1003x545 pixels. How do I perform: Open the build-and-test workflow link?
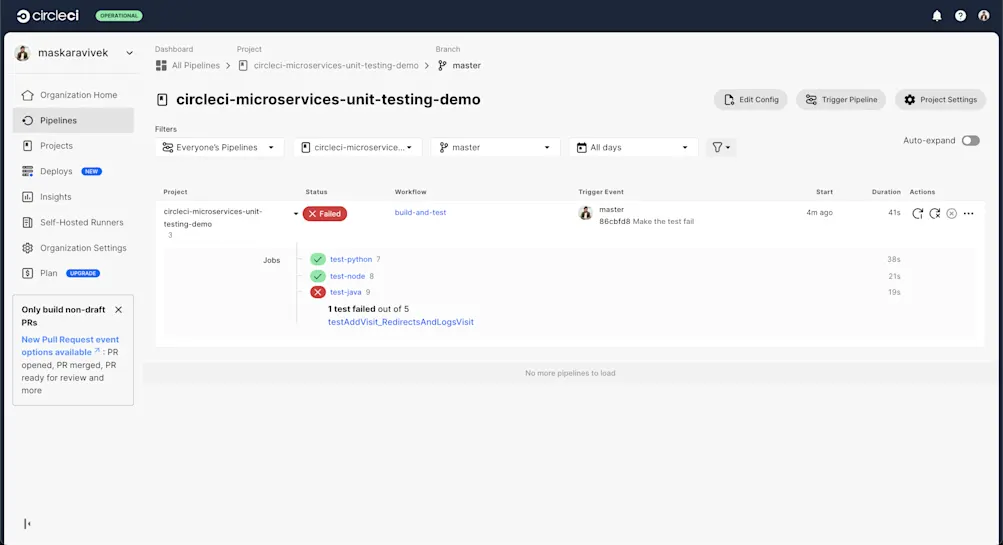[420, 212]
